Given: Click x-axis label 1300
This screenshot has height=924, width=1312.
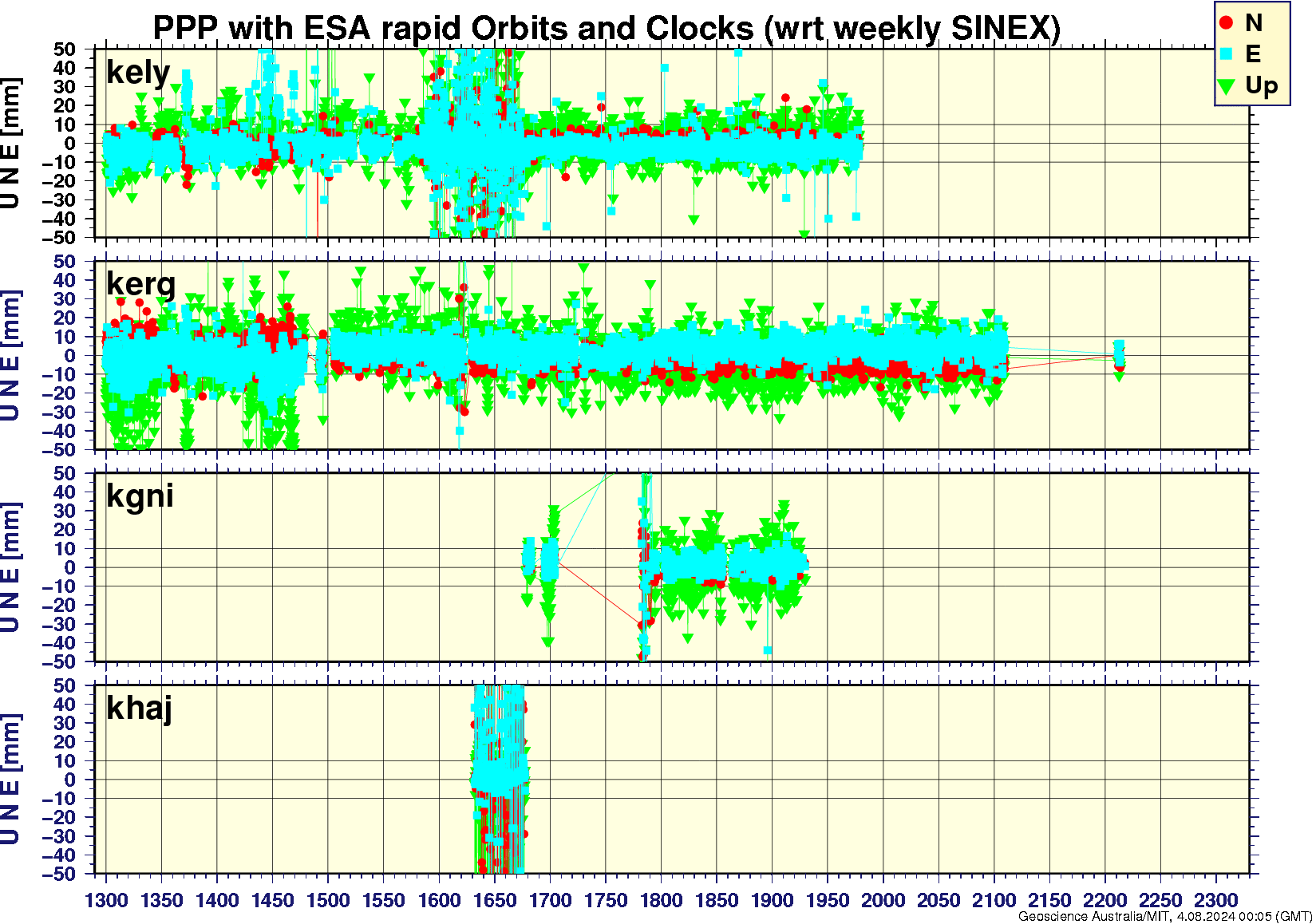Looking at the screenshot, I should [106, 900].
